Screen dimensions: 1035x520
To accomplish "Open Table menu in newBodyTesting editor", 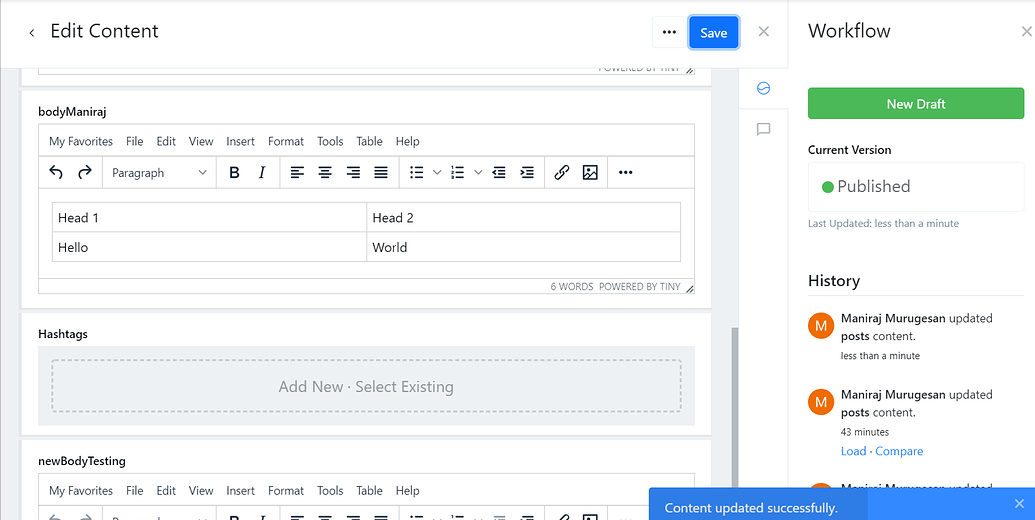I will (x=369, y=490).
